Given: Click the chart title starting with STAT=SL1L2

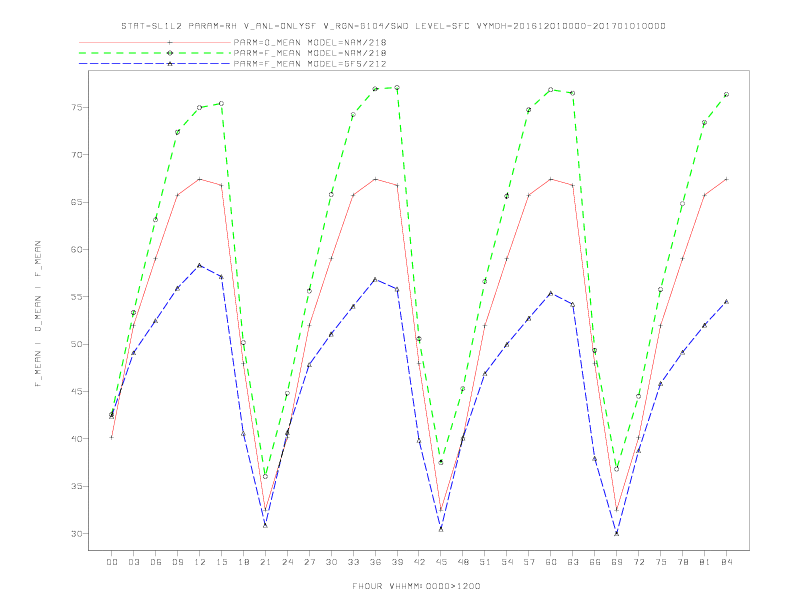Looking at the screenshot, I should [393, 26].
